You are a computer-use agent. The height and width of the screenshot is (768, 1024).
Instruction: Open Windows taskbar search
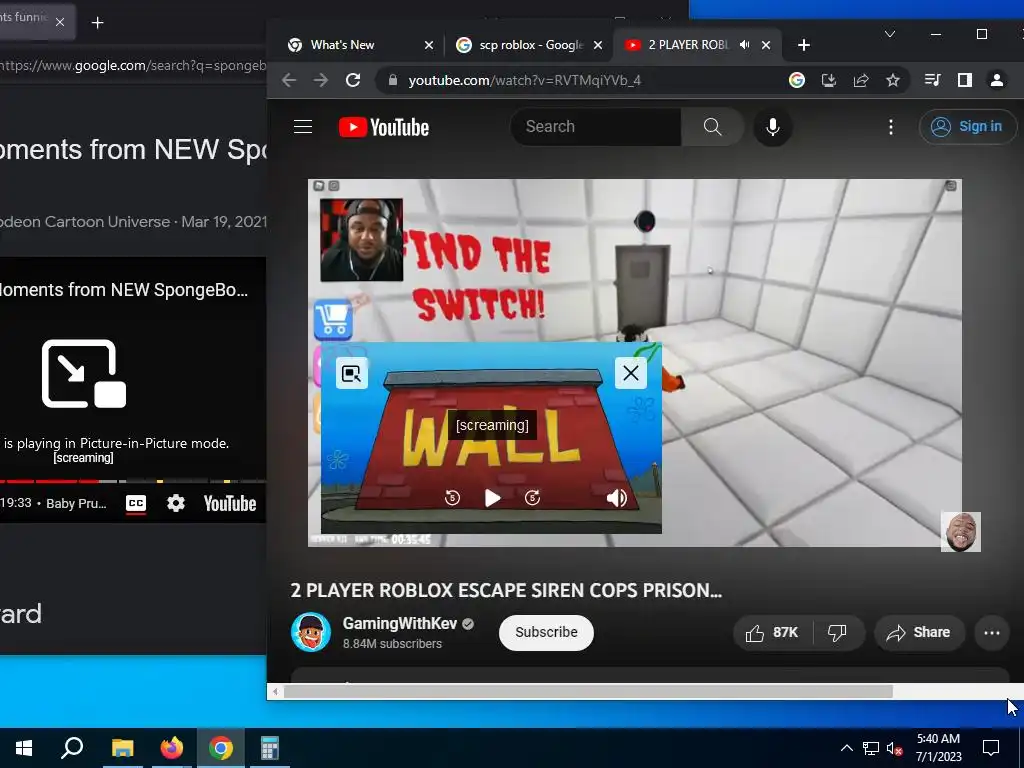(x=72, y=748)
